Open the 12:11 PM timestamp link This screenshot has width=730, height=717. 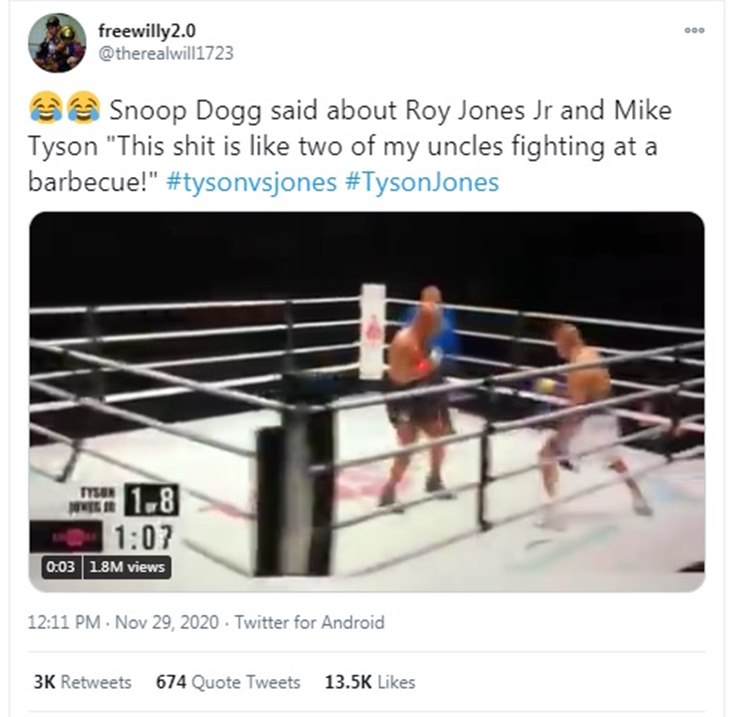[x=64, y=622]
